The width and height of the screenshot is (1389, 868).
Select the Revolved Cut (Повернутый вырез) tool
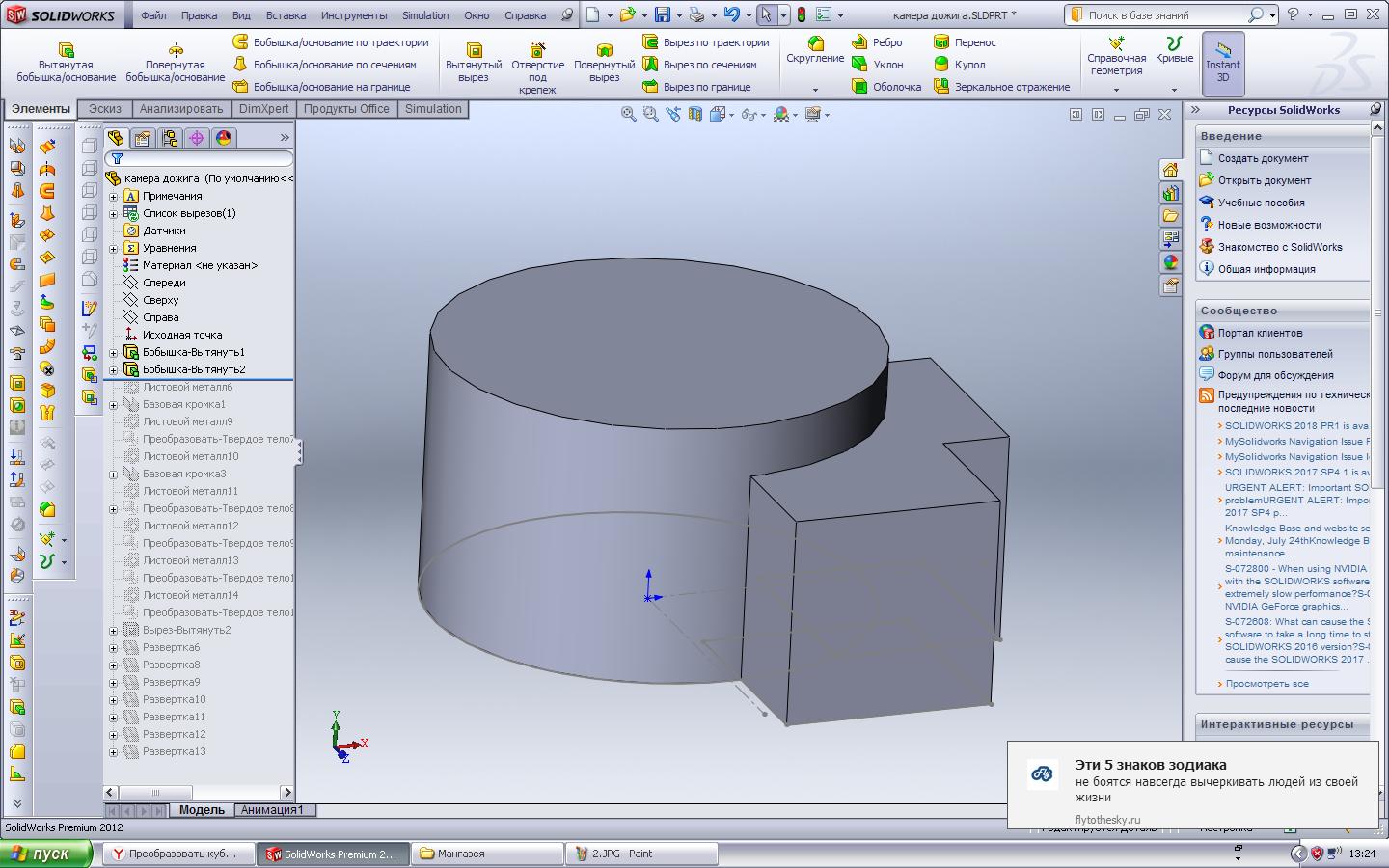pyautogui.click(x=604, y=63)
